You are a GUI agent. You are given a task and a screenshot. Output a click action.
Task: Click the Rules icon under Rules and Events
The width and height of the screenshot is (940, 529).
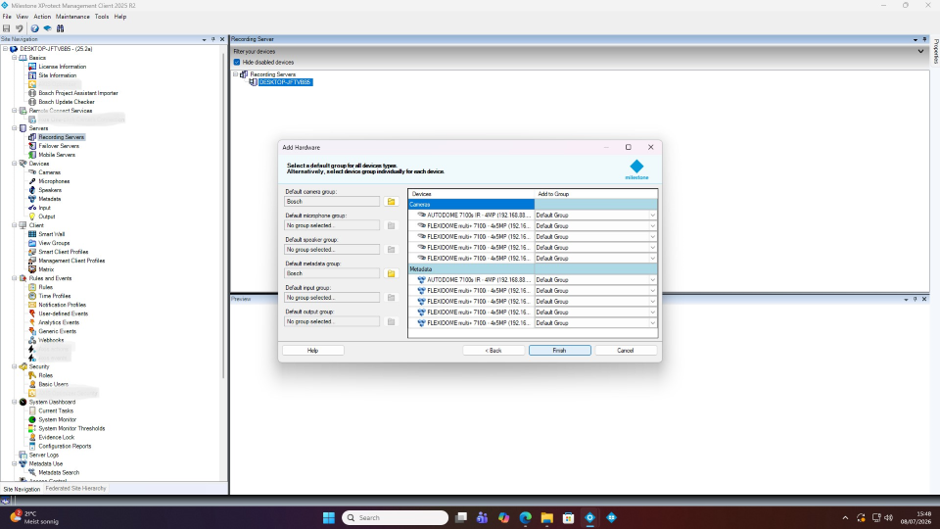[32, 287]
